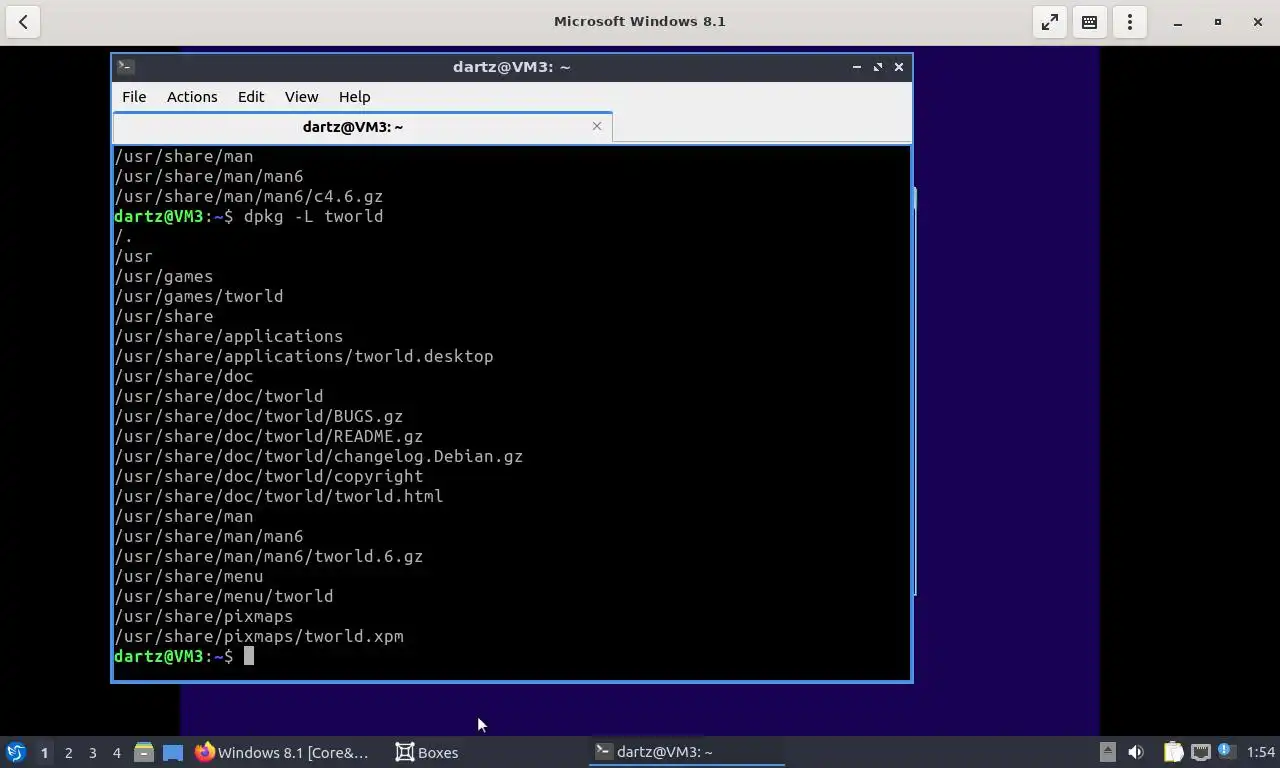Click the /usr/share/doc/tworld/tworld.html line
Screen dimensions: 1280x768
[x=279, y=496]
